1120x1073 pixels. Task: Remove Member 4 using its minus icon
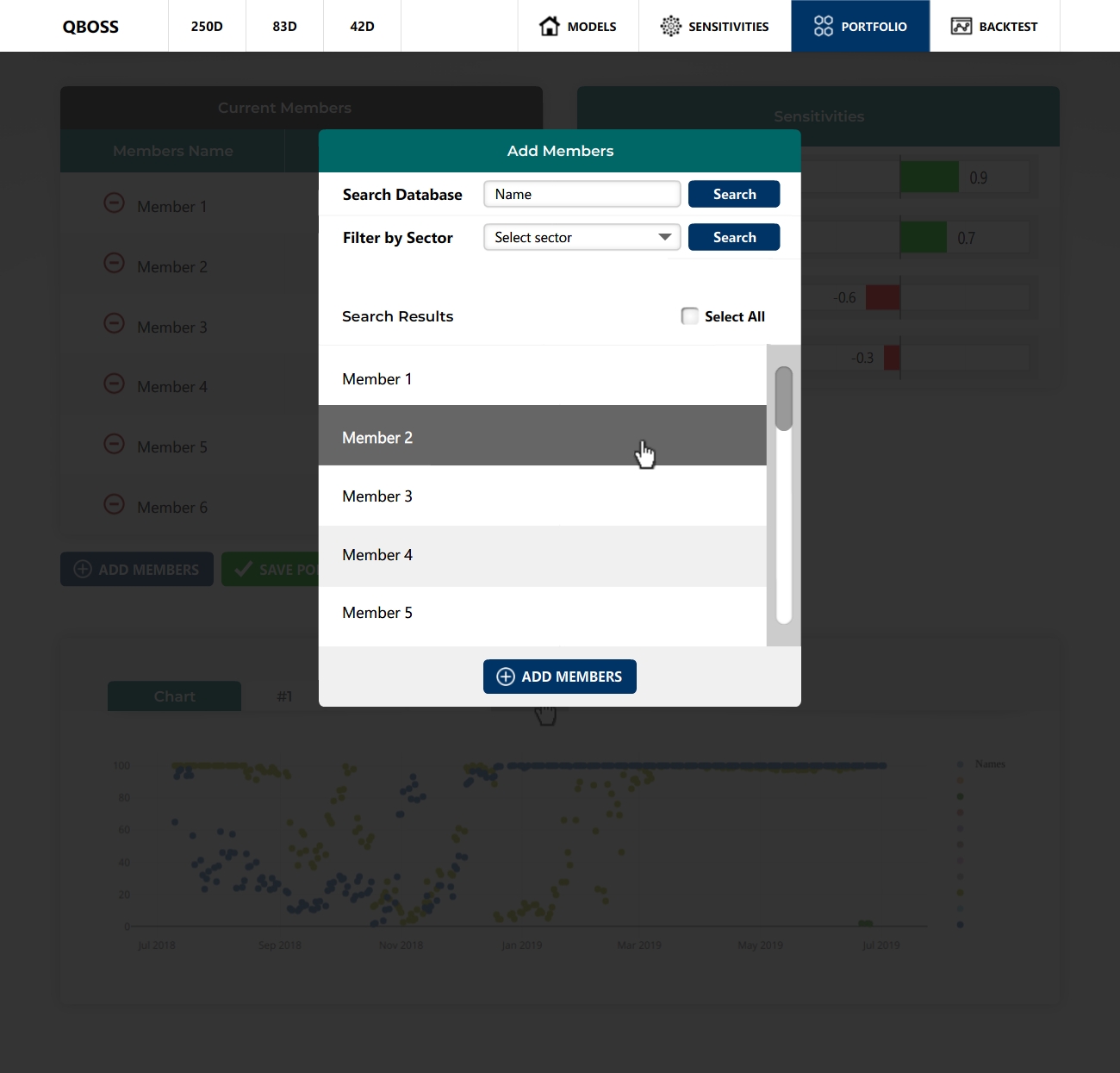click(x=114, y=383)
